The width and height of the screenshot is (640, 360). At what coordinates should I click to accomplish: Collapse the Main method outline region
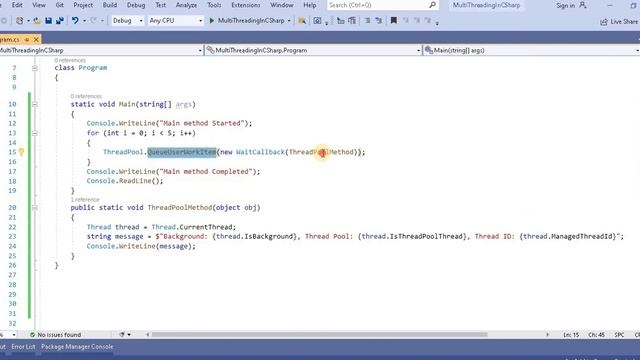tap(35, 104)
